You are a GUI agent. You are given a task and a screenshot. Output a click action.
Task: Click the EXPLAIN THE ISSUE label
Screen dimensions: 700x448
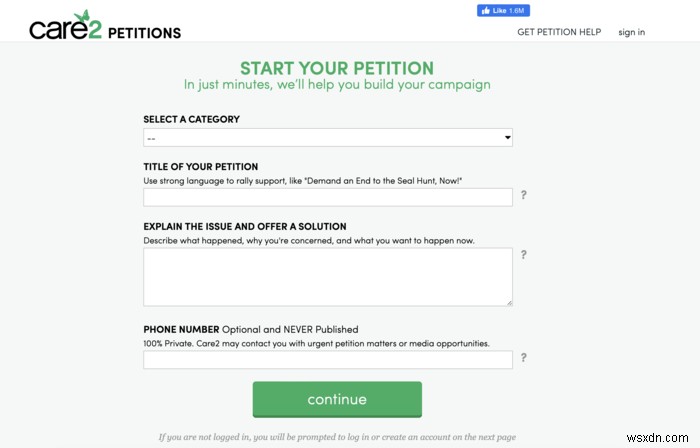[x=245, y=227]
